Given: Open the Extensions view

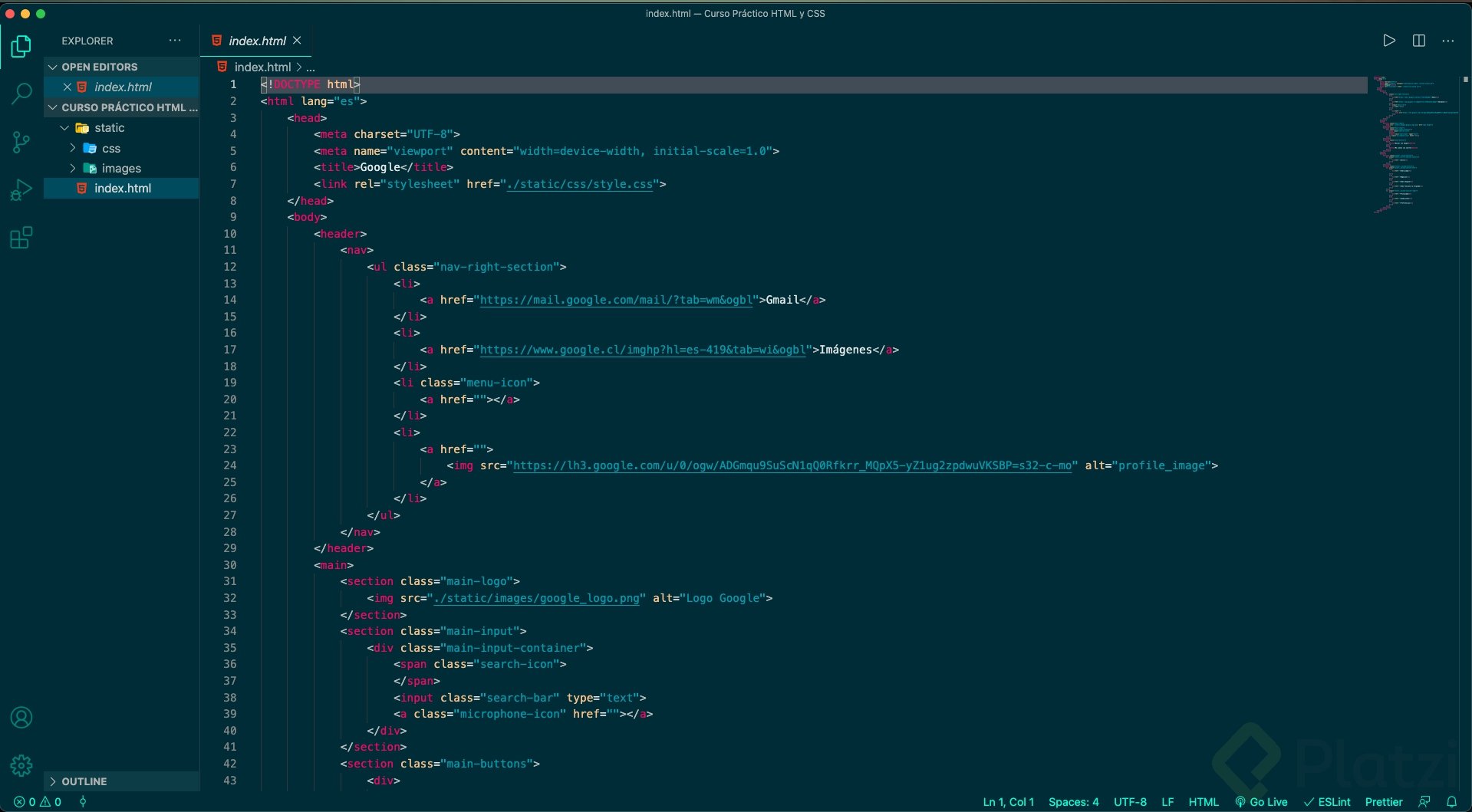Looking at the screenshot, I should point(21,238).
